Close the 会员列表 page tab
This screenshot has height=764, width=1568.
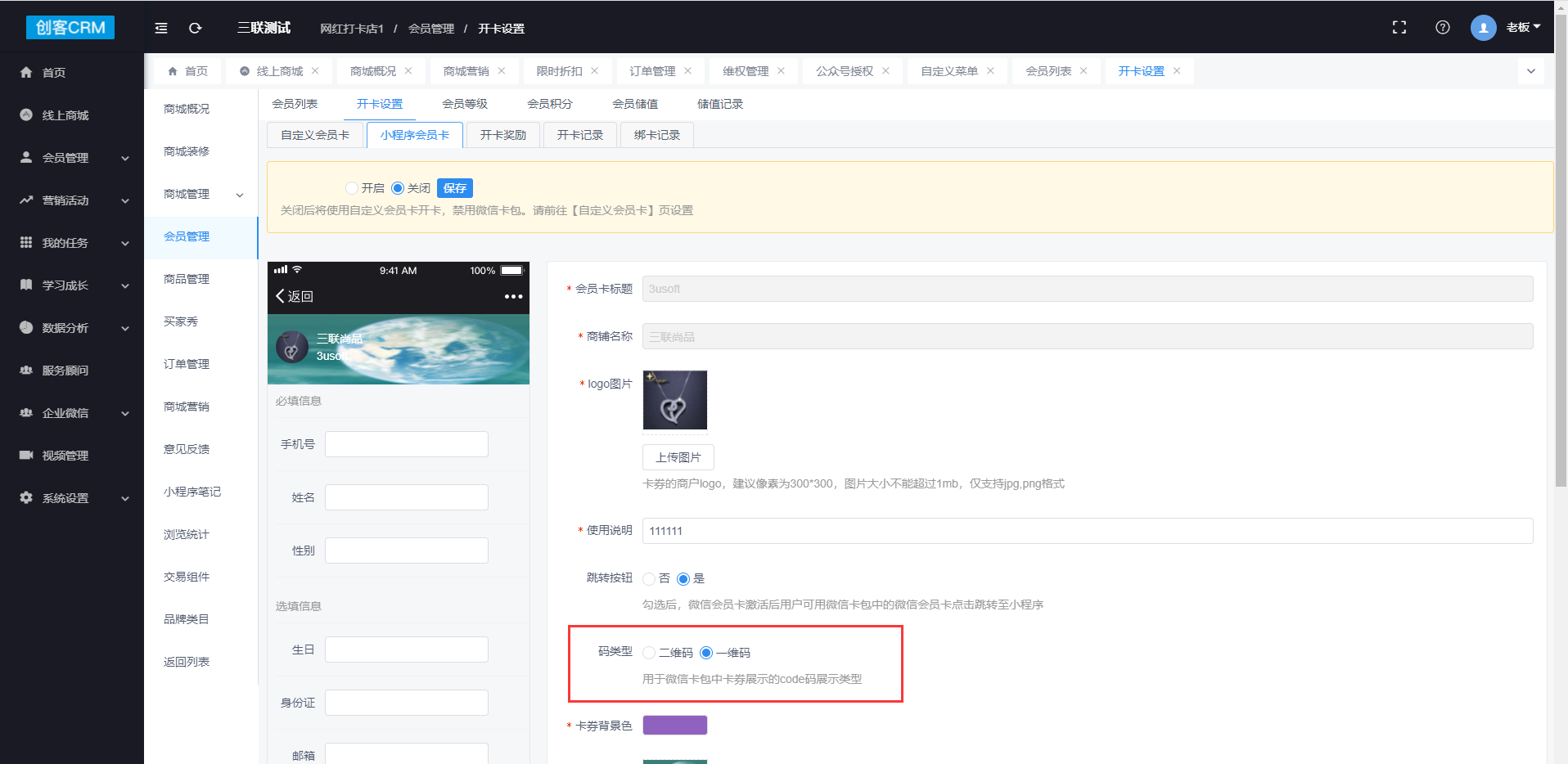[x=1084, y=71]
